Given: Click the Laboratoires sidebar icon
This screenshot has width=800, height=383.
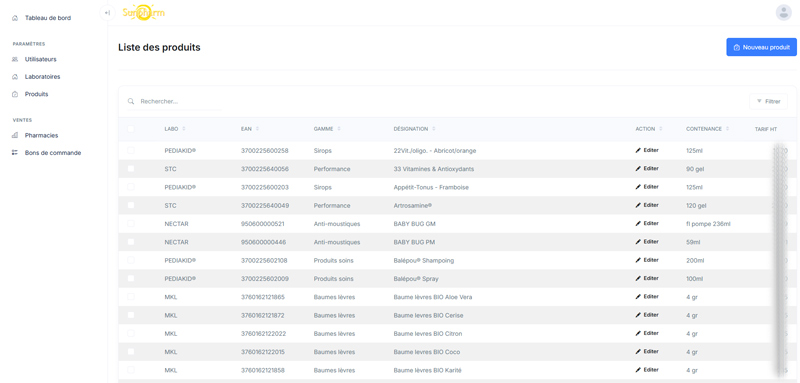Looking at the screenshot, I should point(14,76).
